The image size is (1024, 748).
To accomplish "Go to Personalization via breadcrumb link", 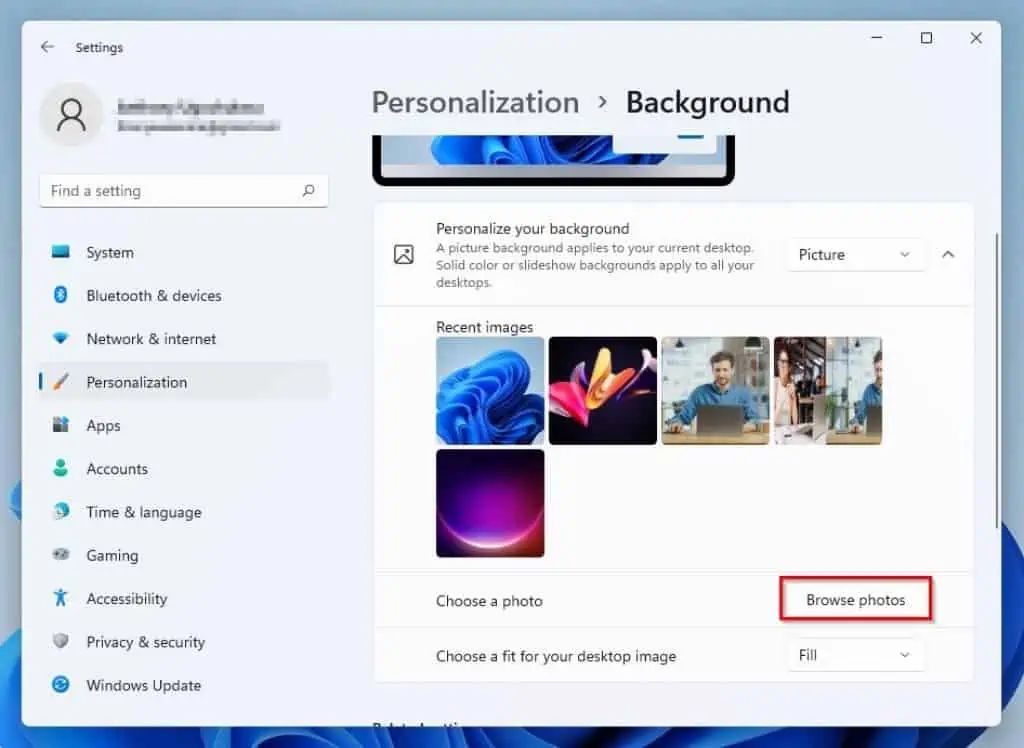I will (x=475, y=103).
